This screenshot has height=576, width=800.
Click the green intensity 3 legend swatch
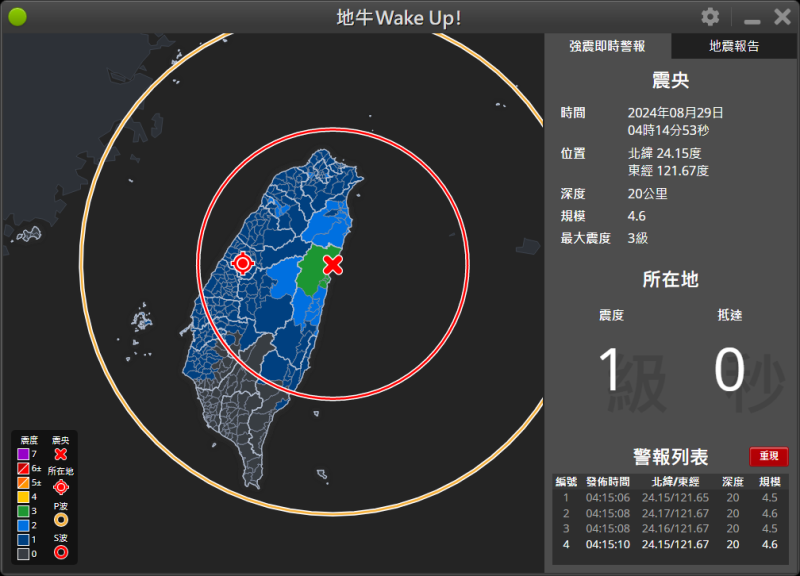(24, 511)
